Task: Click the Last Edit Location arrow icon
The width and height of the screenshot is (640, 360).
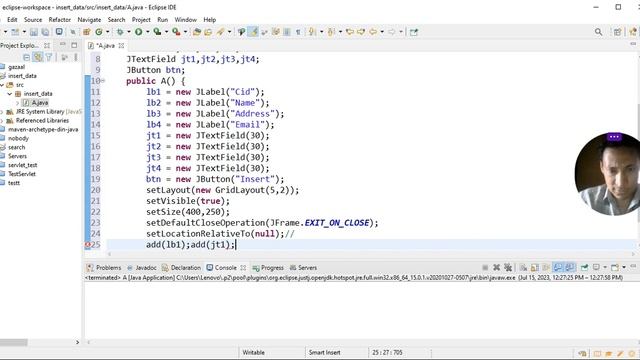Action: tap(350, 32)
